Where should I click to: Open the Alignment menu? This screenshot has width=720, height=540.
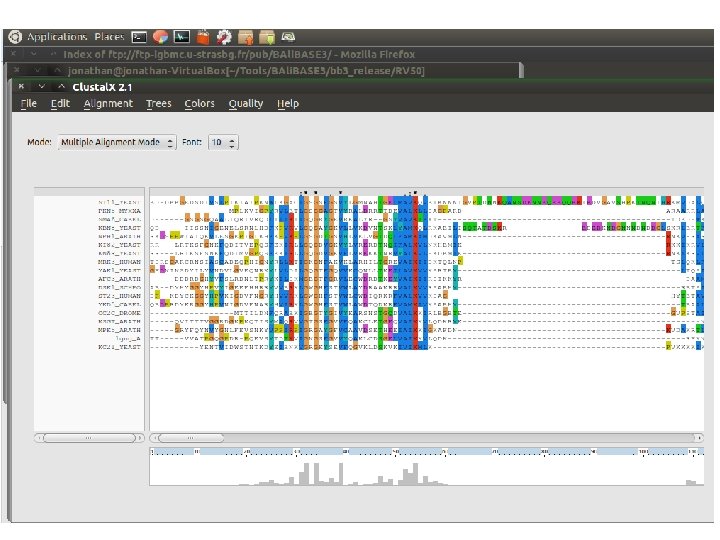[x=108, y=104]
